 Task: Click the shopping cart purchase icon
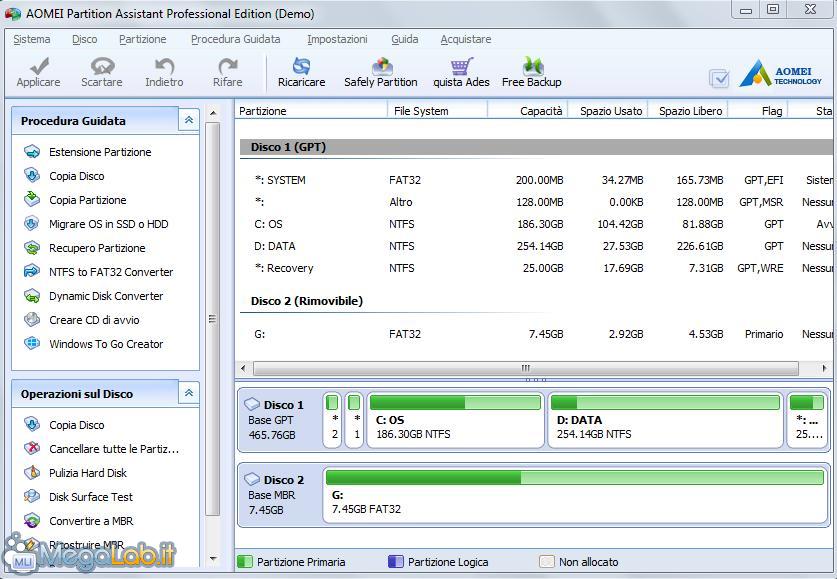coord(461,66)
